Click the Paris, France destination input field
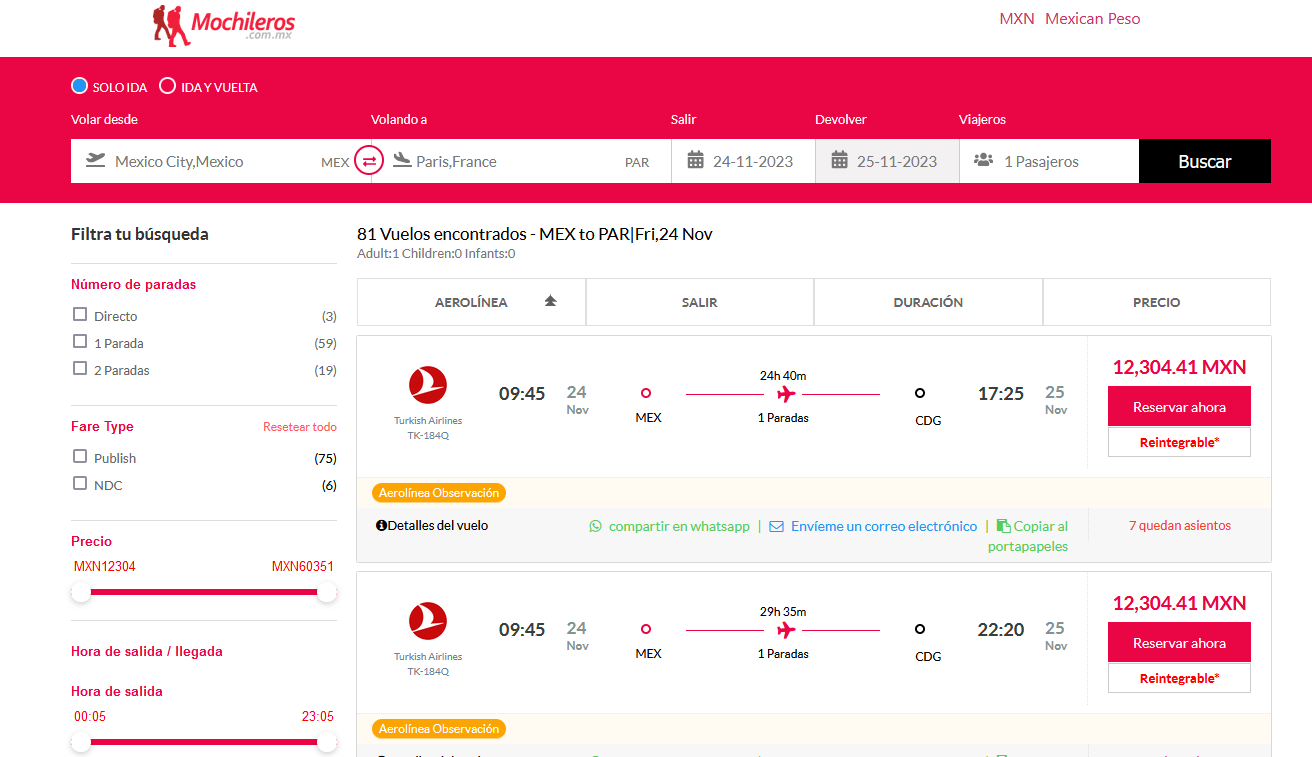 click(x=521, y=161)
